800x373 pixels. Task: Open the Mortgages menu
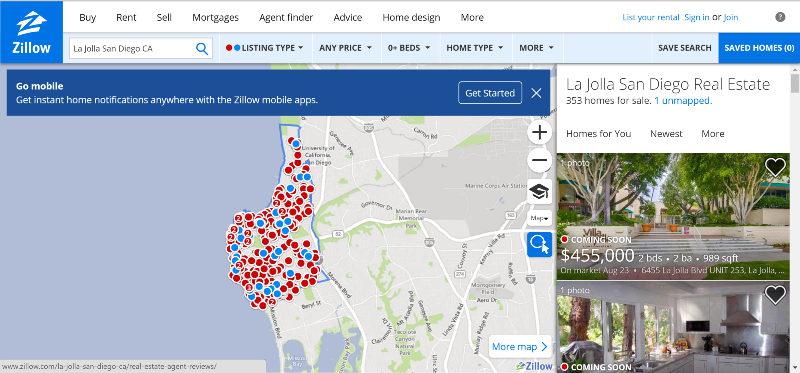click(215, 17)
